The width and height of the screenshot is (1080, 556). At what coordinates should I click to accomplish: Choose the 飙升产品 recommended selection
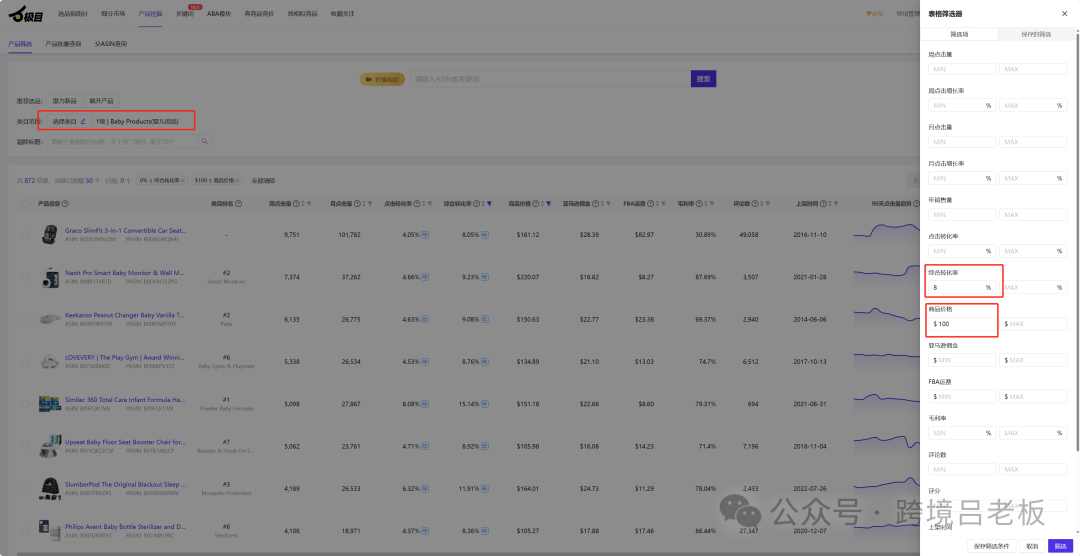(101, 101)
